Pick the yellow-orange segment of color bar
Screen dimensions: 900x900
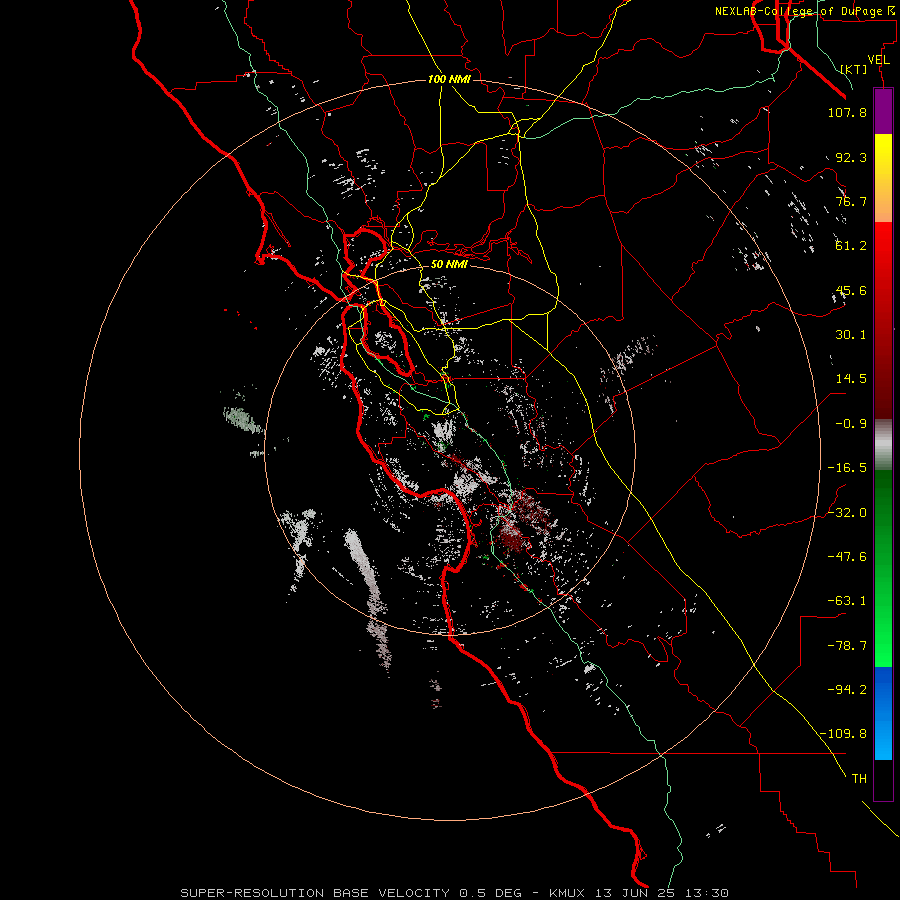(x=883, y=178)
